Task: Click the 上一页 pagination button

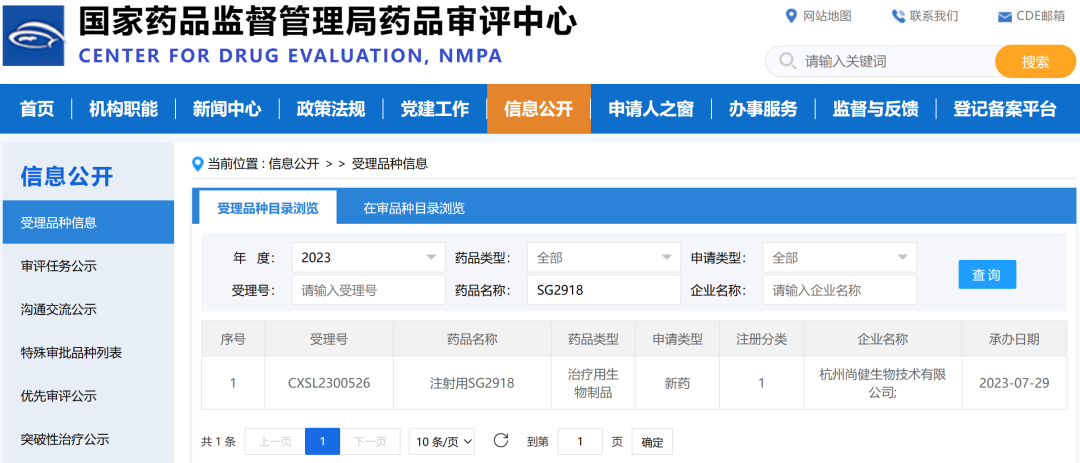Action: pos(275,442)
